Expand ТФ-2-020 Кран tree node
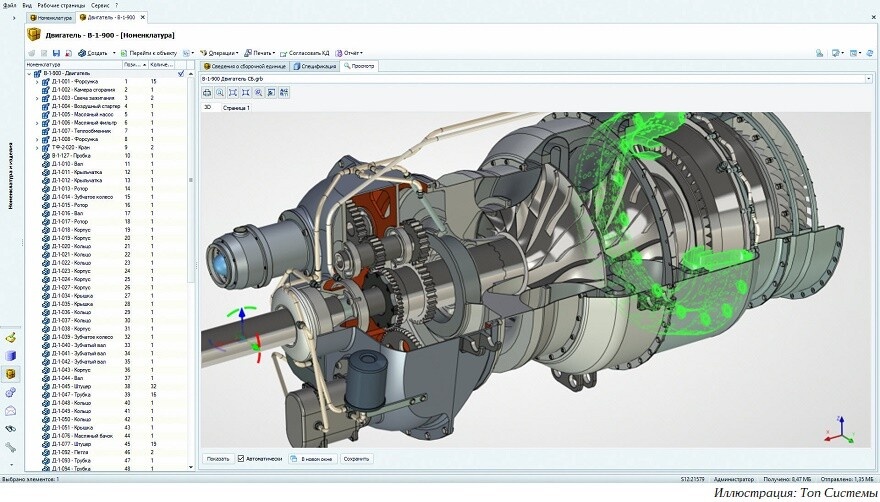 (37, 148)
